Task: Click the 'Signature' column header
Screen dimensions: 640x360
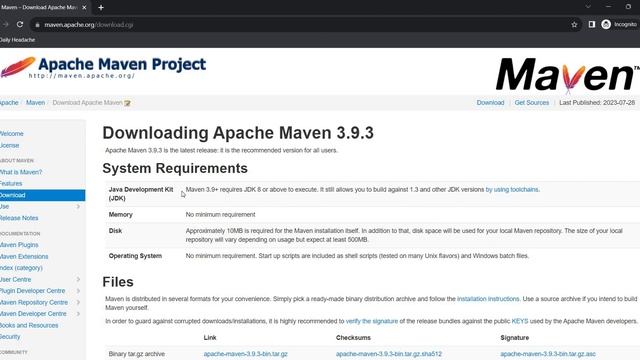Action: 514,338
